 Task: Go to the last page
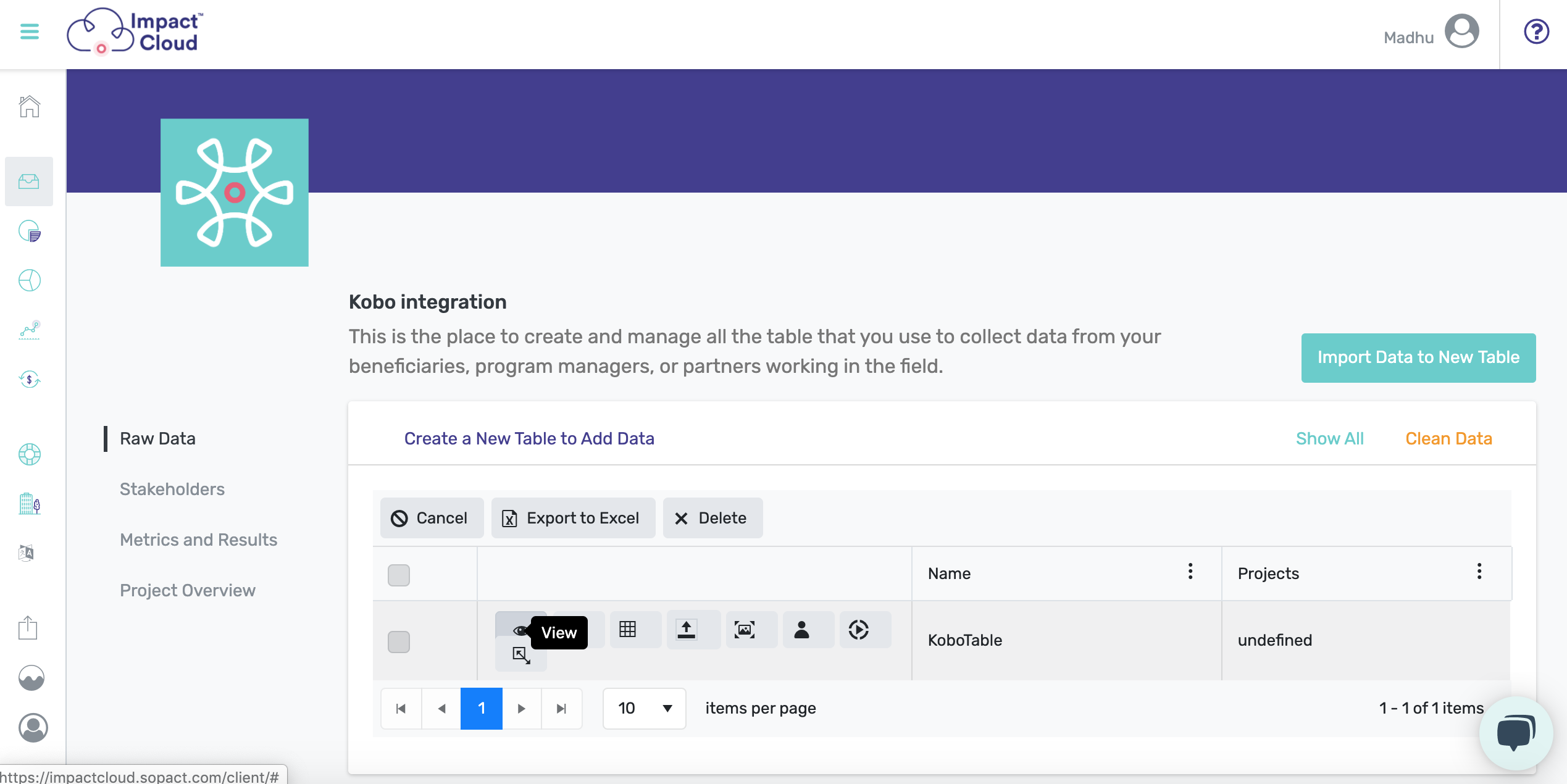coord(561,709)
